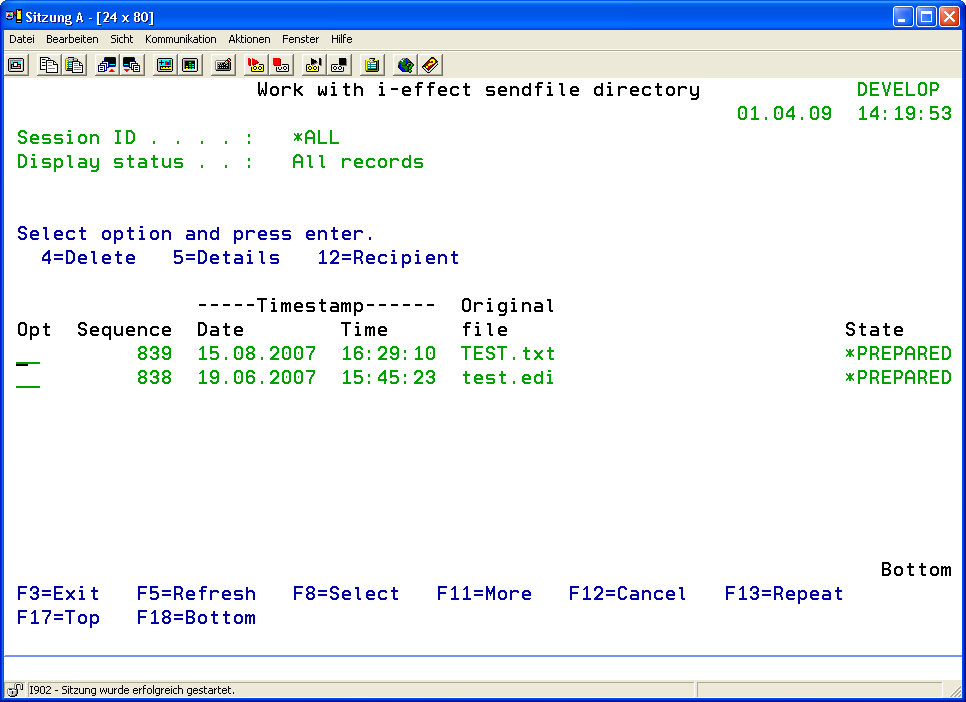The image size is (966, 702).
Task: Open the clipboard icon in the toolbar
Action: [x=372, y=65]
